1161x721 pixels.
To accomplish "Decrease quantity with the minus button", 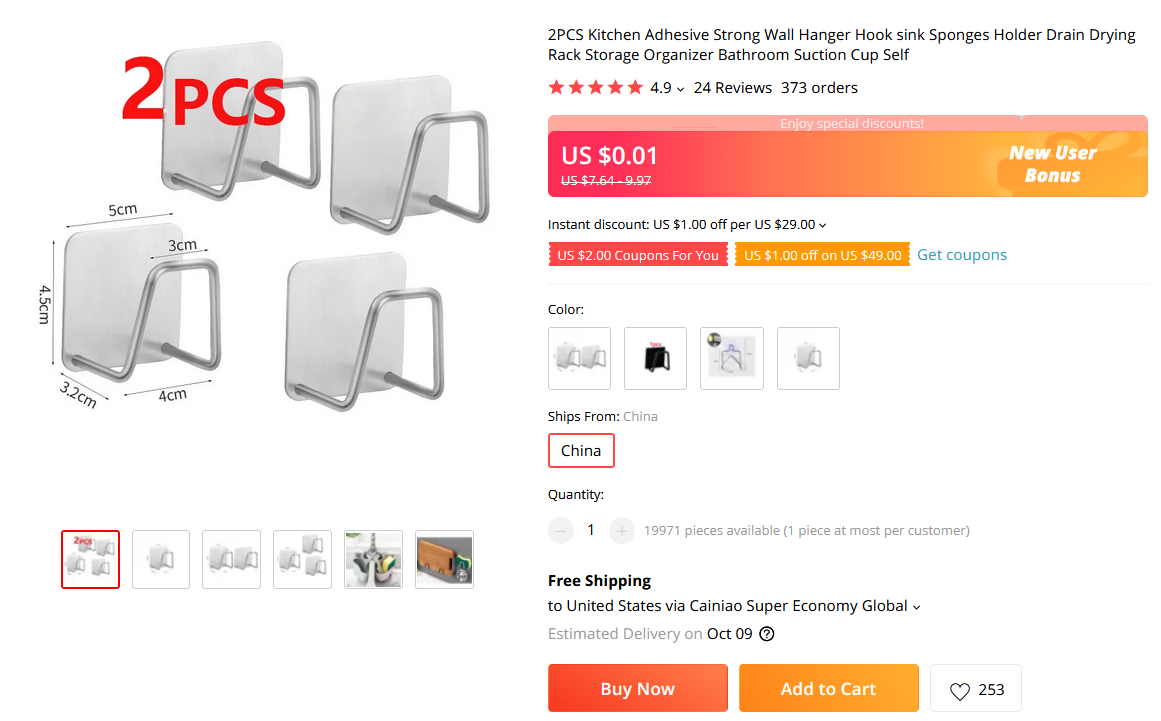I will (561, 531).
